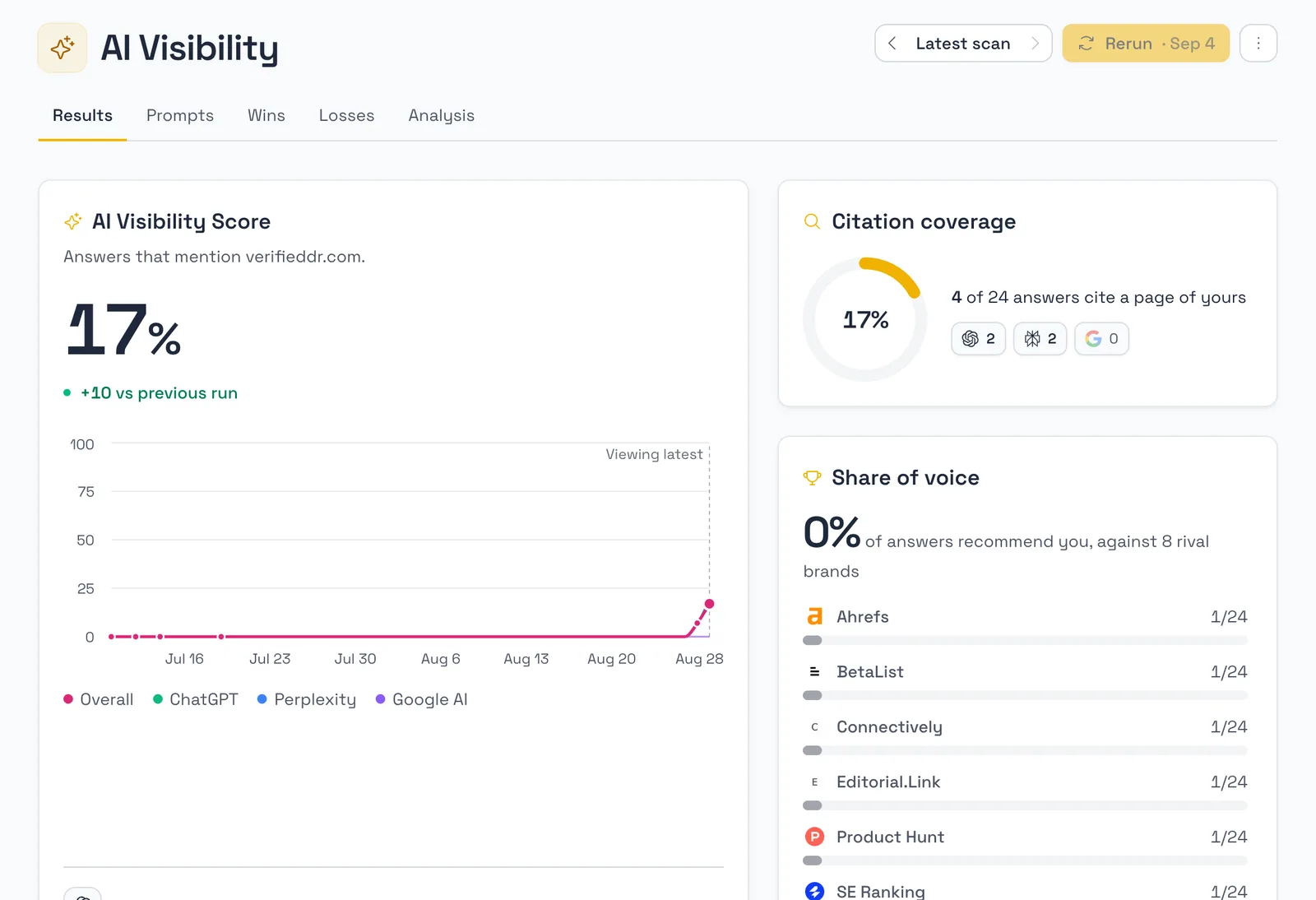Image resolution: width=1316 pixels, height=900 pixels.
Task: Click the Perplexity citation count chip
Action: tap(1040, 339)
